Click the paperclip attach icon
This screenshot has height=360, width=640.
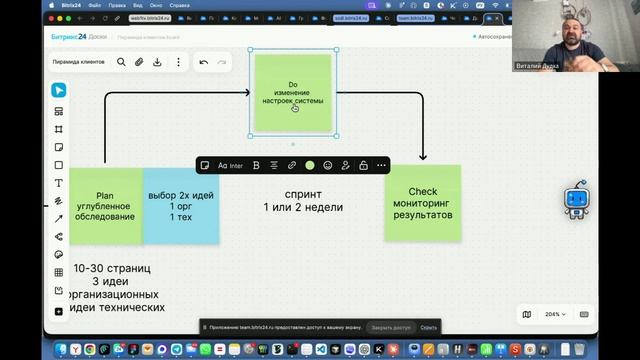(x=139, y=62)
